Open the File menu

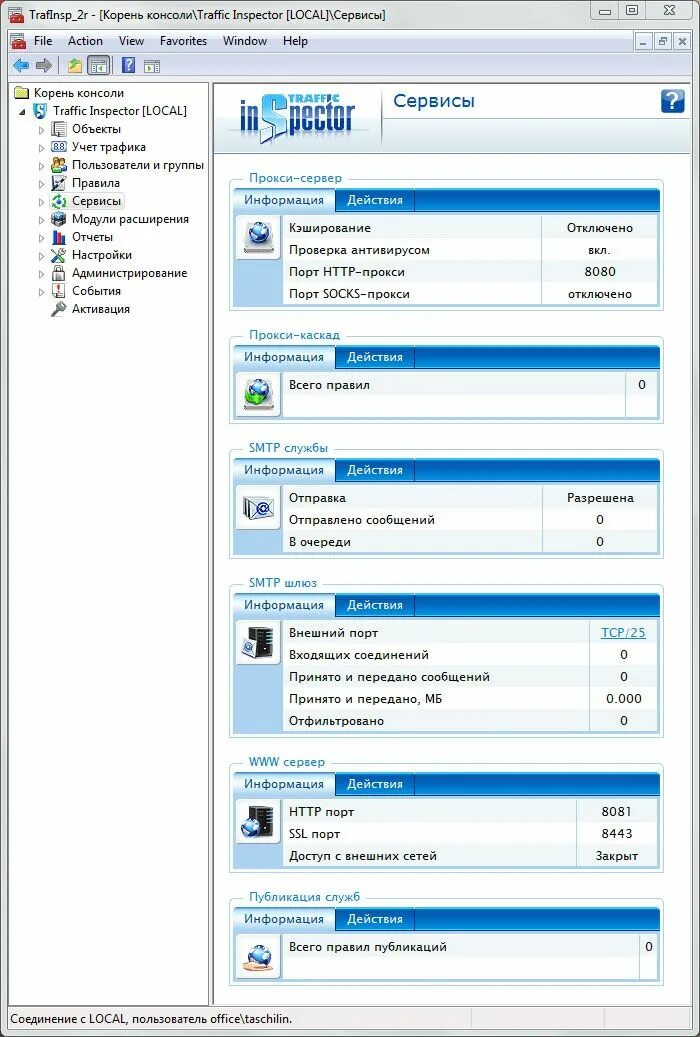point(43,41)
